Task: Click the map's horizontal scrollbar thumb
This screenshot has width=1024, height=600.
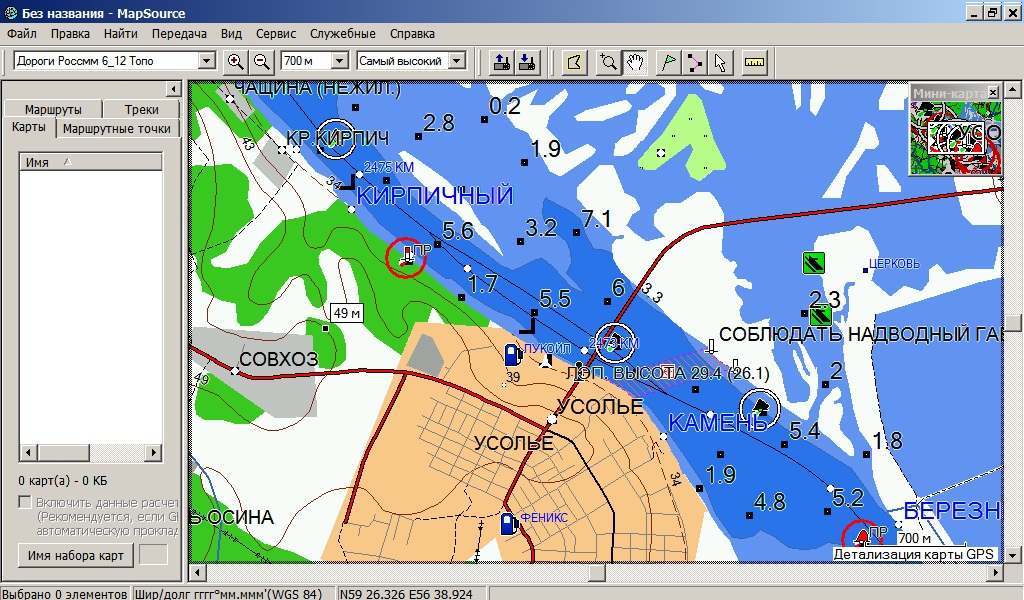Action: coord(597,573)
